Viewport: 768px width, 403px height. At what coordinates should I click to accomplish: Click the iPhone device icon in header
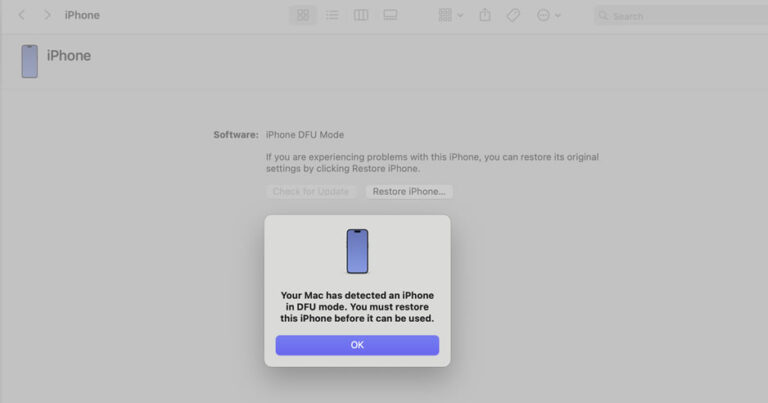click(x=29, y=61)
